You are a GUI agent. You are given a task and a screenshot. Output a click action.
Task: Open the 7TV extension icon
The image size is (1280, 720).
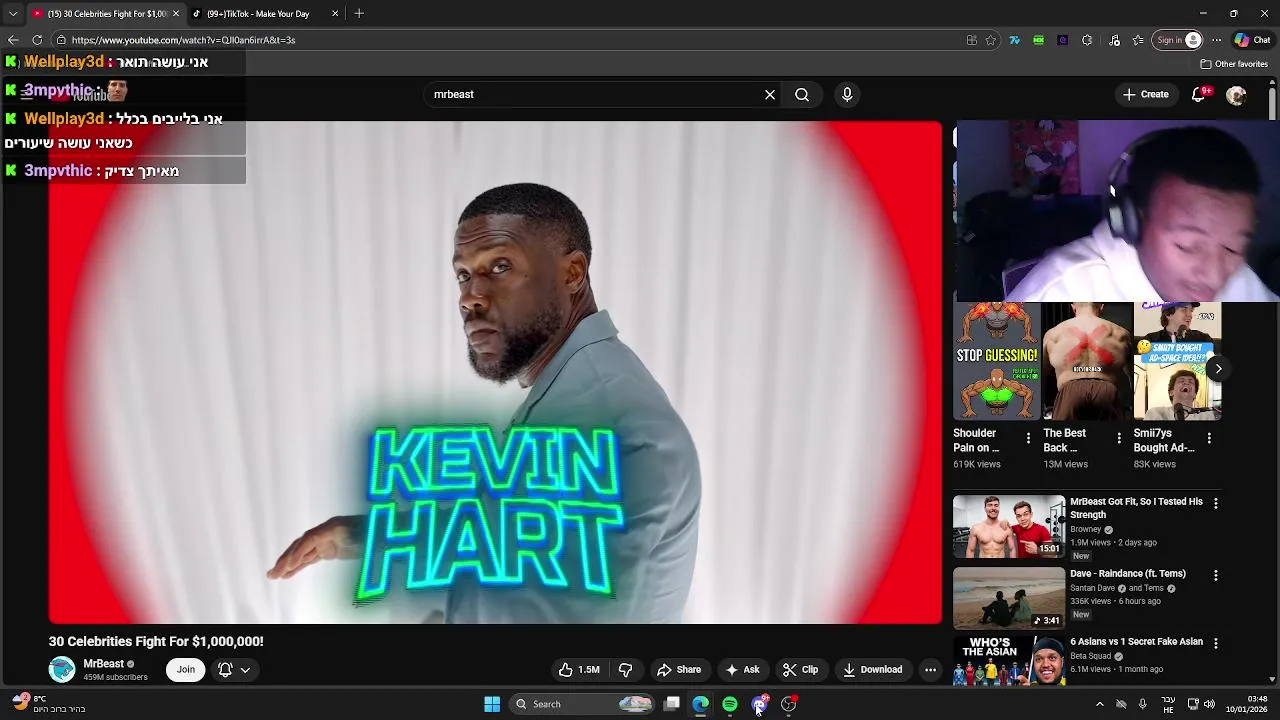(x=1014, y=40)
